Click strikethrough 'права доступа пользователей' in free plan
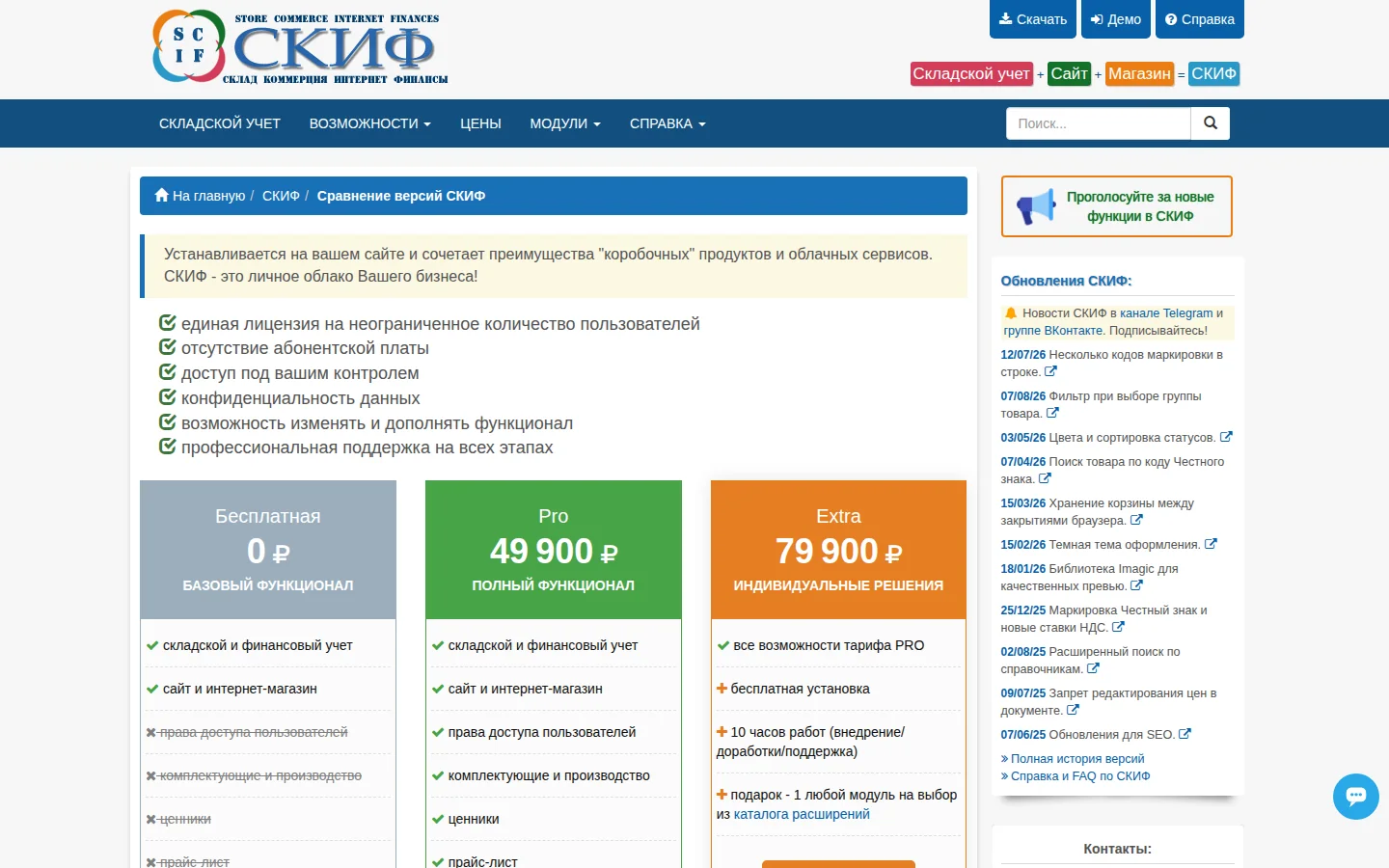Screen dimensions: 1389x868 pos(253,732)
